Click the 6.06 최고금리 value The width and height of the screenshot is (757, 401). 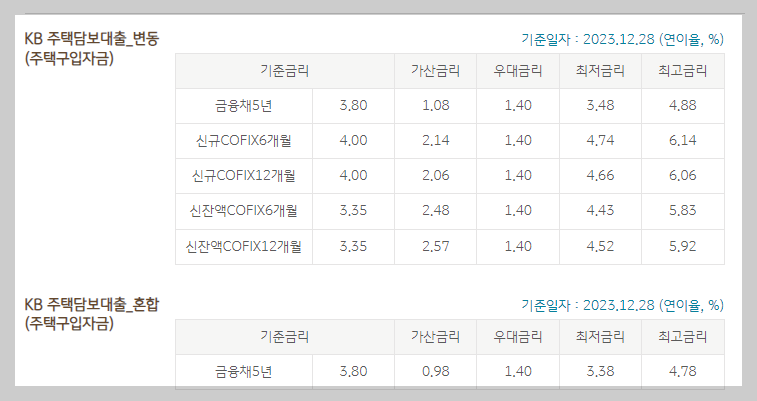point(683,175)
